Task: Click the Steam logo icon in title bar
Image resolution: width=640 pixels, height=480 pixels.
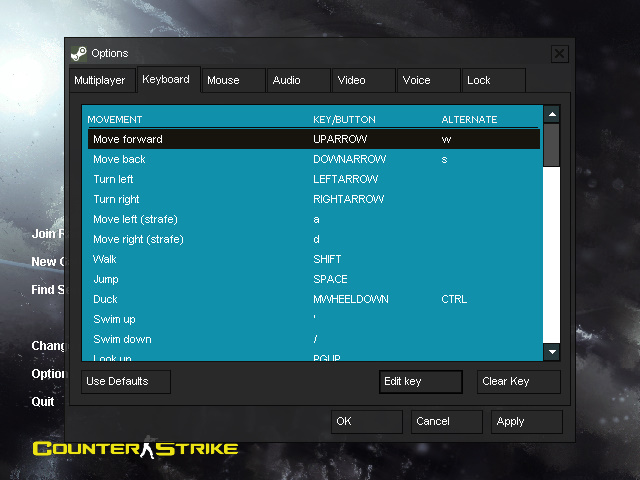Action: point(79,53)
